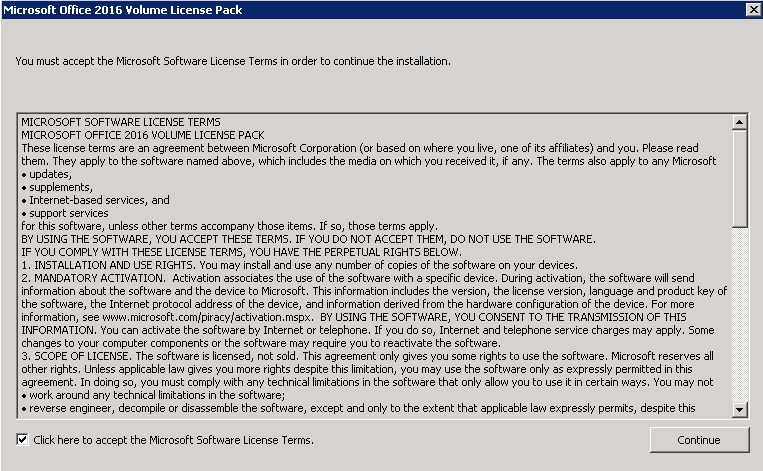Click the scroll up arrow of license text
The height and width of the screenshot is (471, 763).
740,123
